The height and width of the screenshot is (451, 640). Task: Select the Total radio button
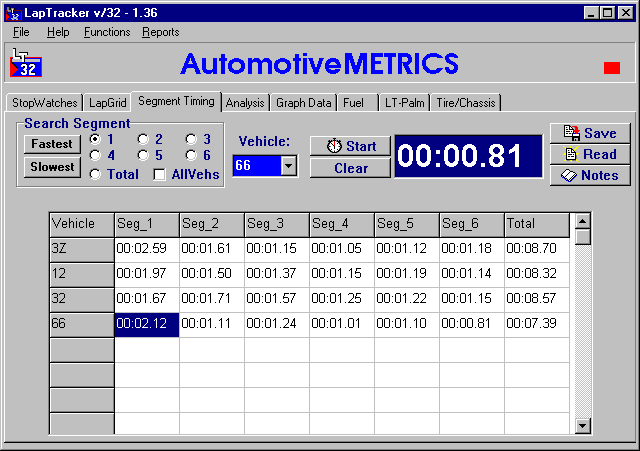pyautogui.click(x=95, y=174)
